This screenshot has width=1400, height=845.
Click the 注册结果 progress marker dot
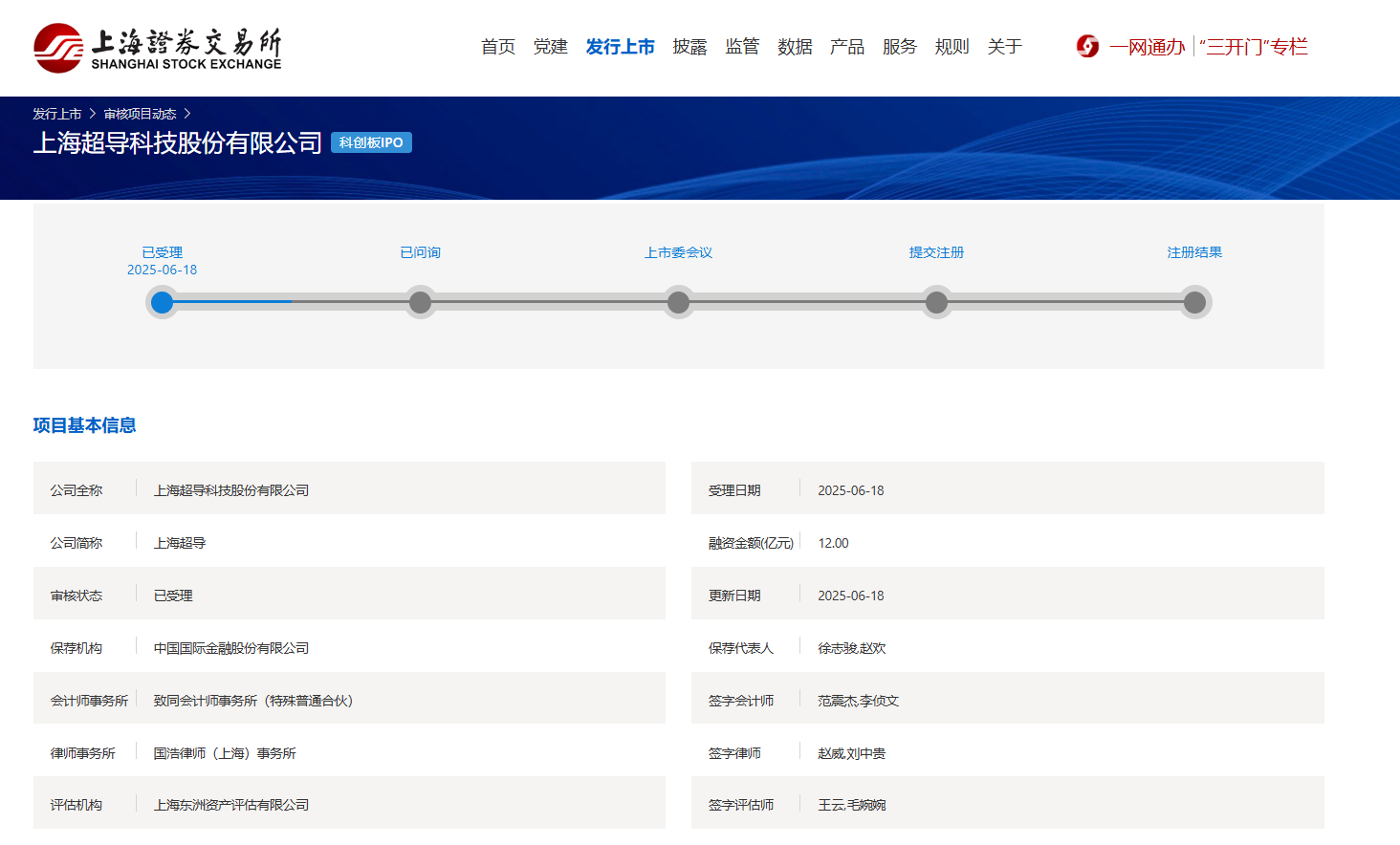tap(1194, 302)
